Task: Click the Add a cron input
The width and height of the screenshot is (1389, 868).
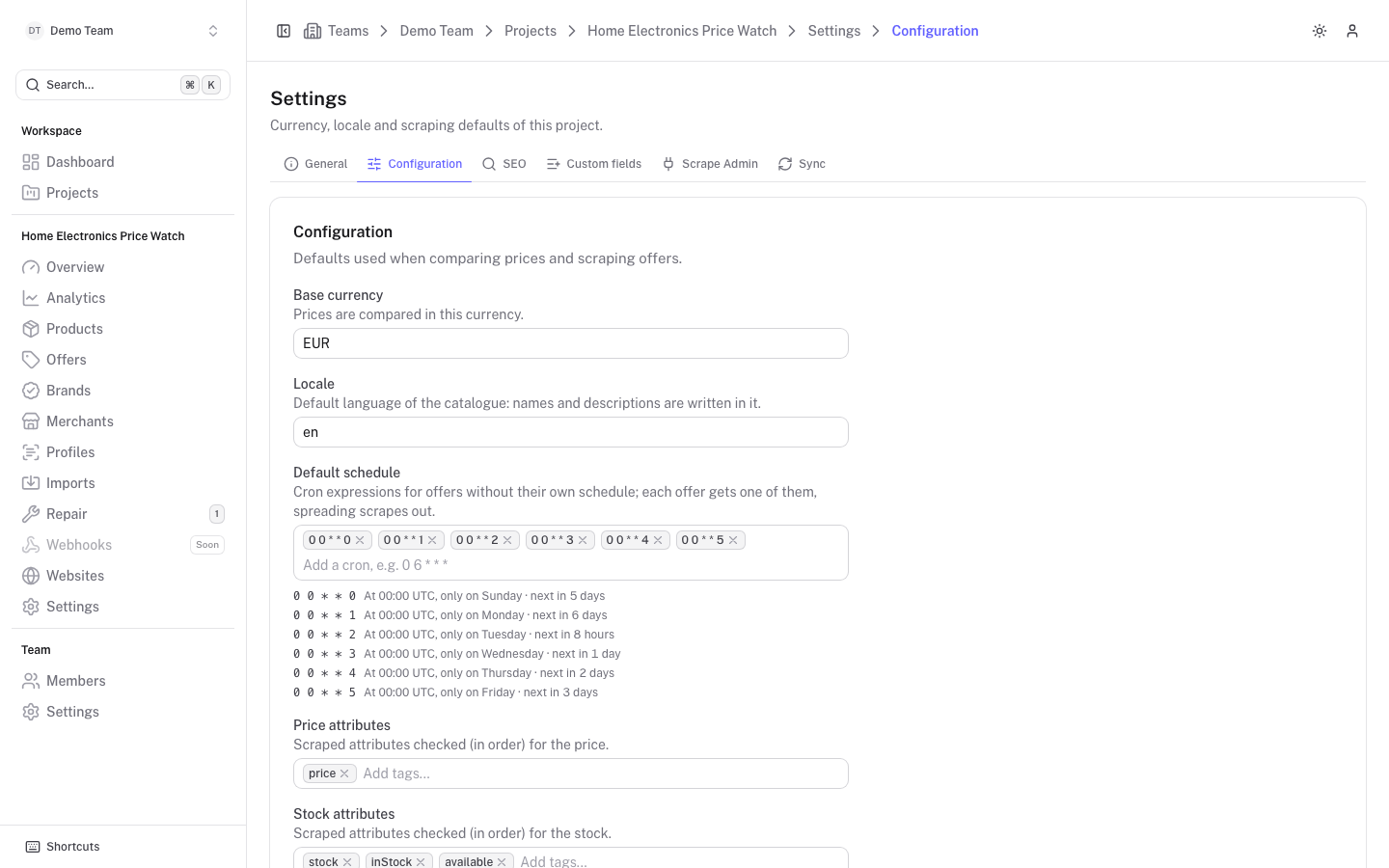Action: (x=571, y=565)
